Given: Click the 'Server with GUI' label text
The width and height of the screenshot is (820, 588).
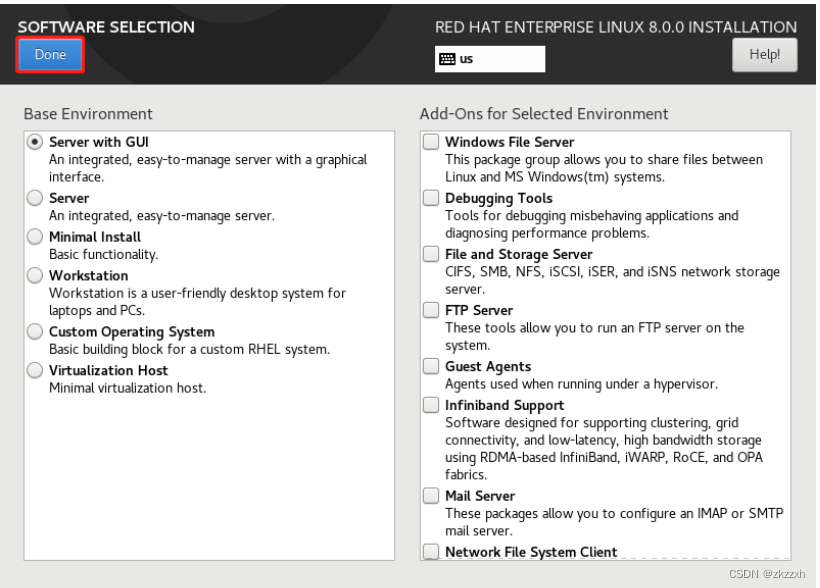Looking at the screenshot, I should click(99, 142).
